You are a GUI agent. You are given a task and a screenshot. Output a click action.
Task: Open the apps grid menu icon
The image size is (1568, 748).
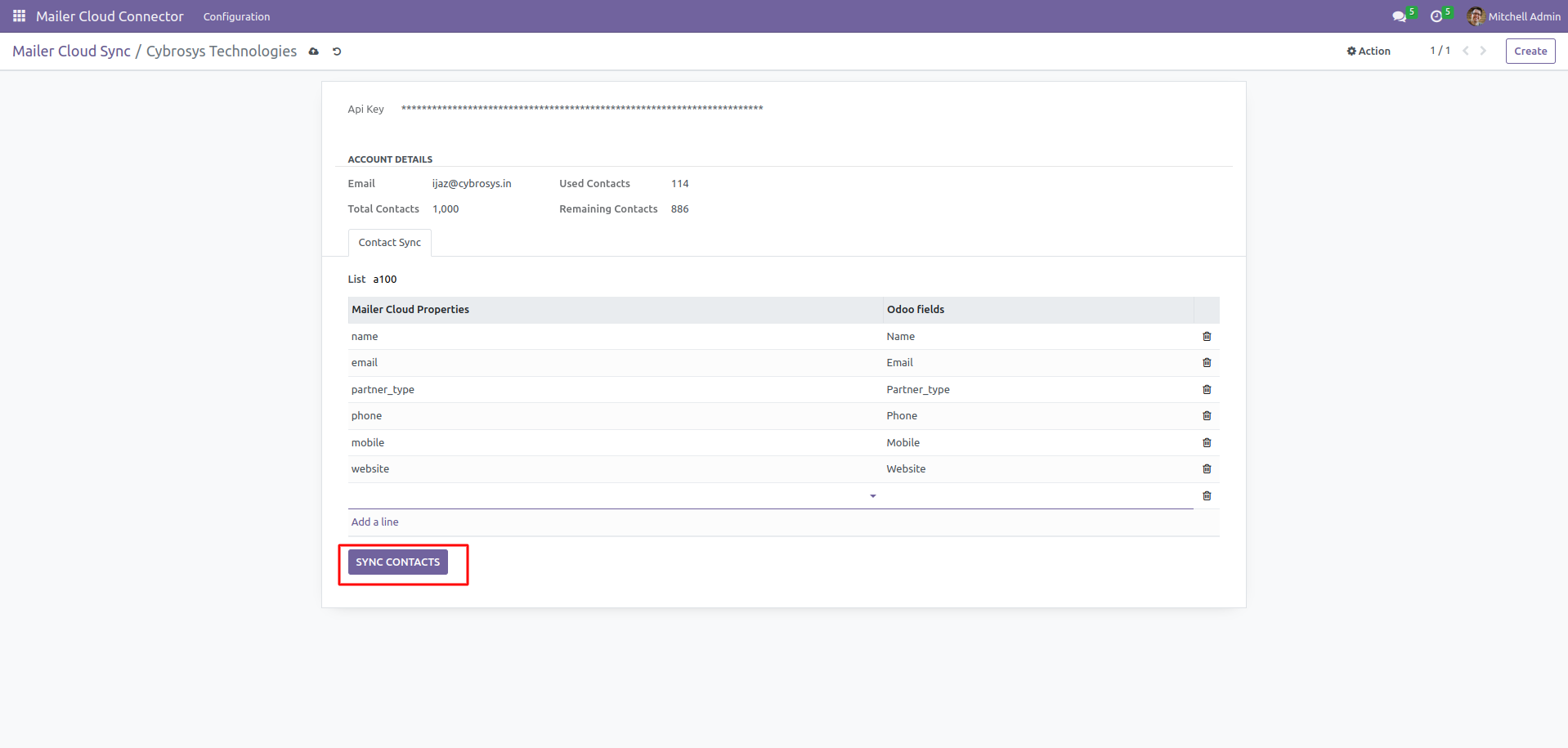tap(19, 16)
